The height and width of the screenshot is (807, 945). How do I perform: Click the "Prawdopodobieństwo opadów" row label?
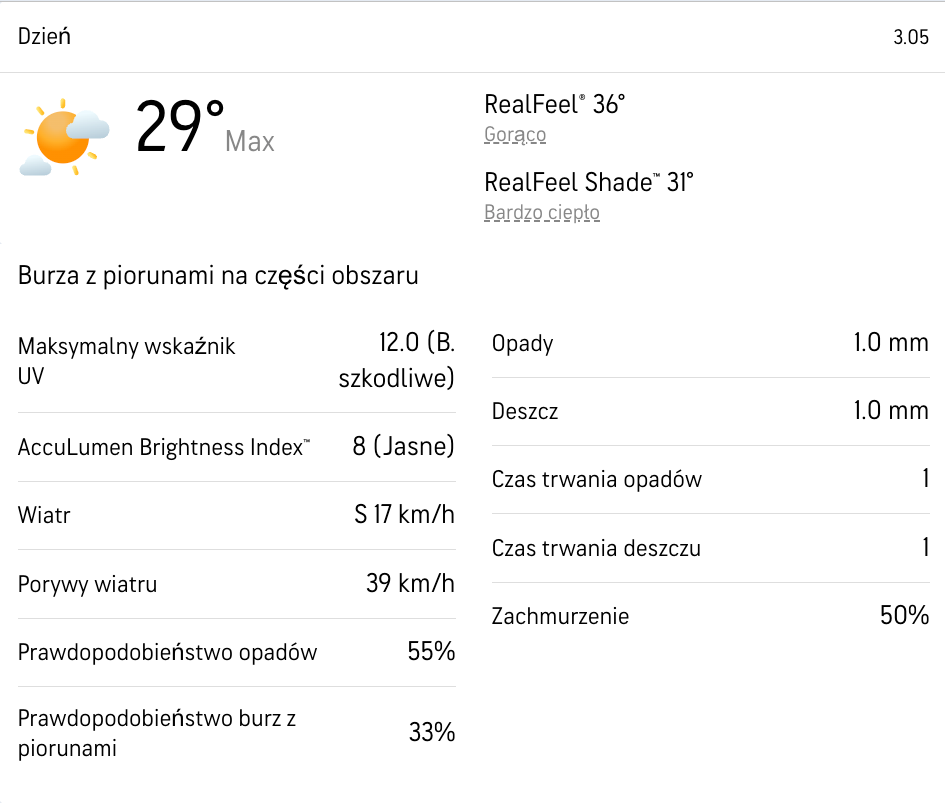point(167,653)
